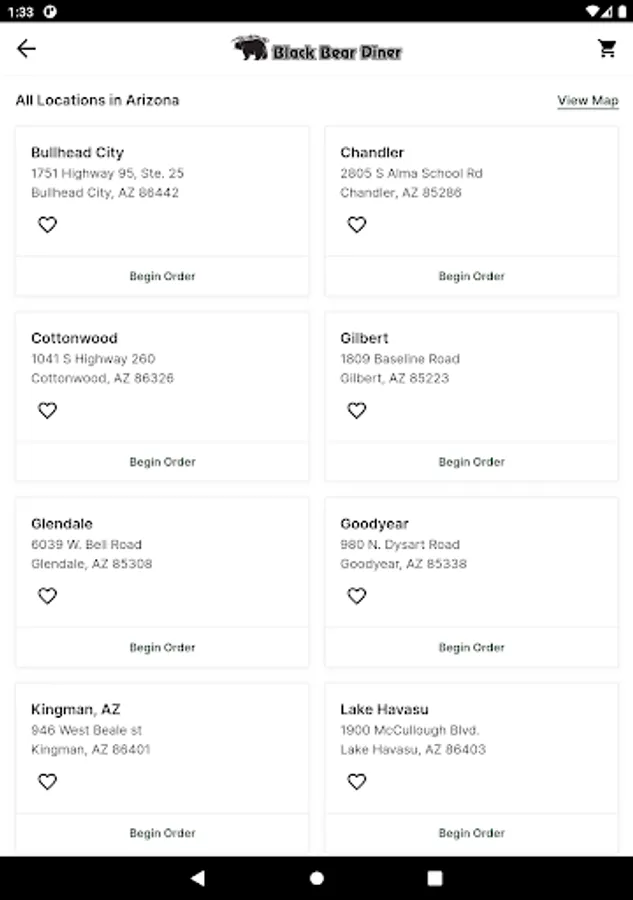The height and width of the screenshot is (900, 633).
Task: Open the View Map link
Action: [x=587, y=101]
